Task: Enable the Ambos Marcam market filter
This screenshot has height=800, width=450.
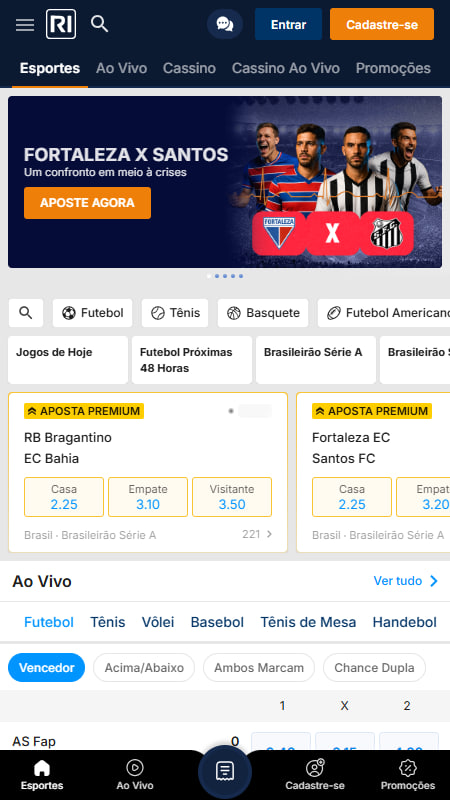Action: click(x=259, y=668)
